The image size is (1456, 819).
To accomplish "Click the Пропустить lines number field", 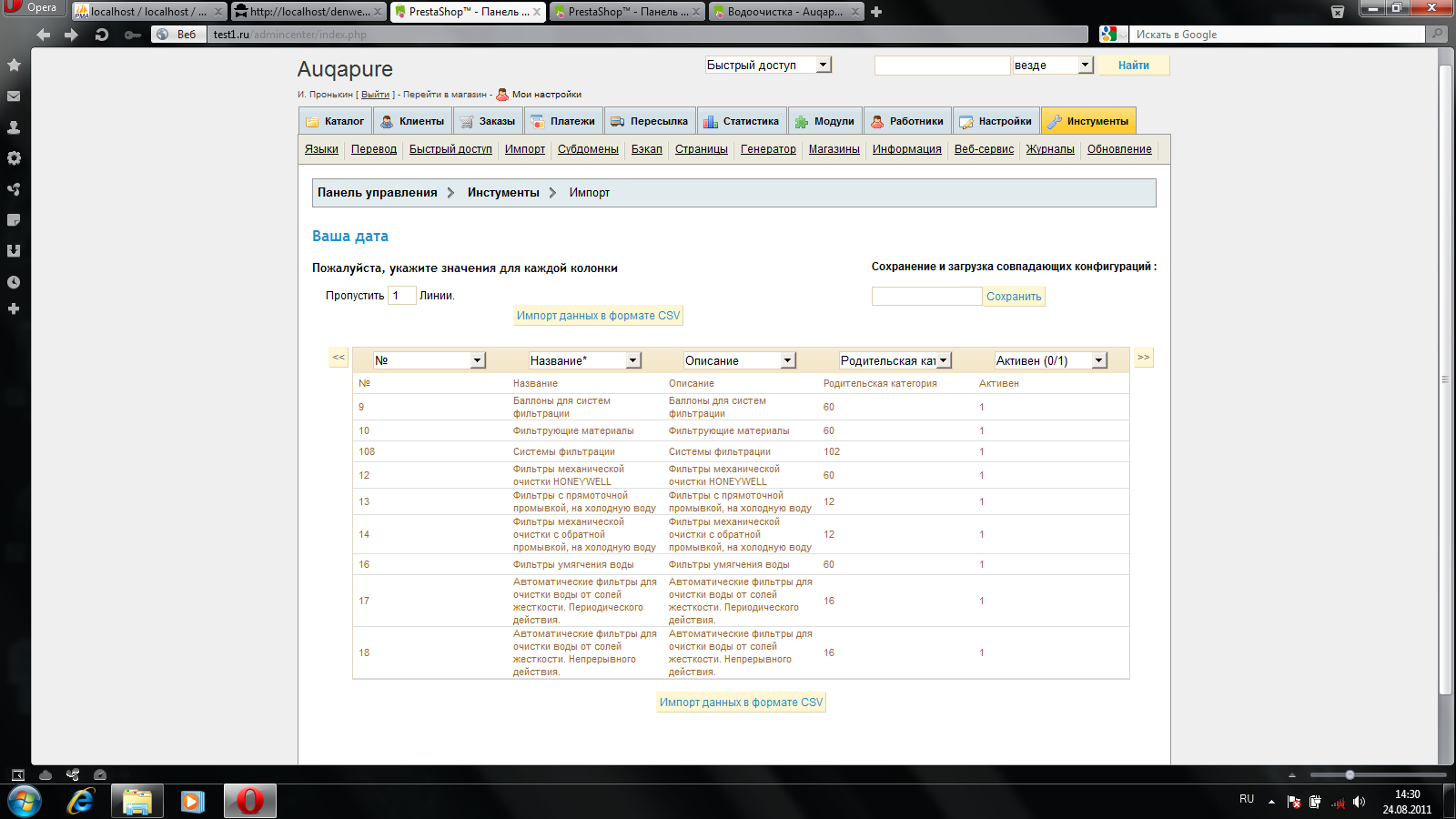I will 401,296.
